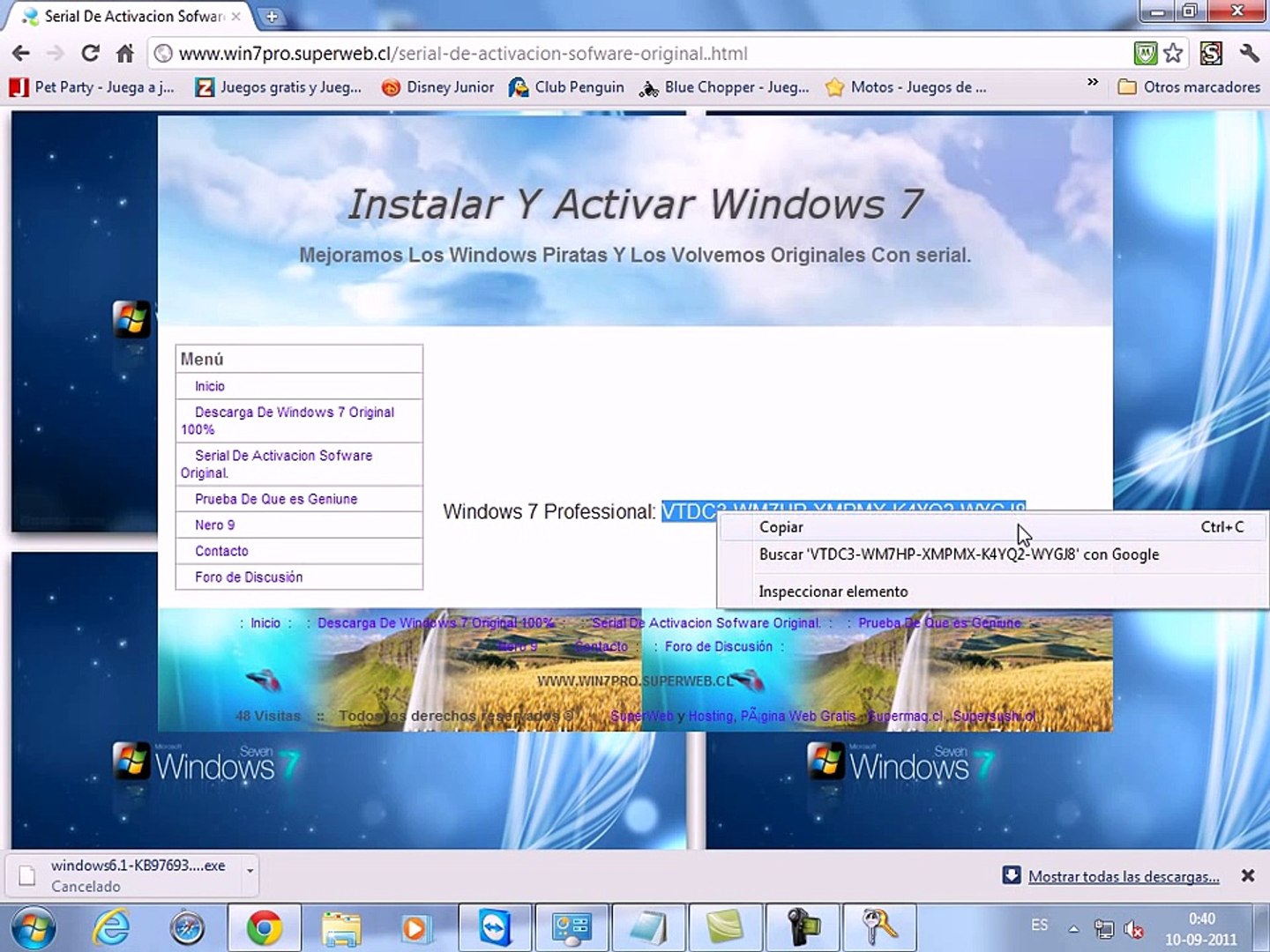The width and height of the screenshot is (1270, 952).
Task: Click Foro de Discusión in the footer
Action: pos(719,647)
